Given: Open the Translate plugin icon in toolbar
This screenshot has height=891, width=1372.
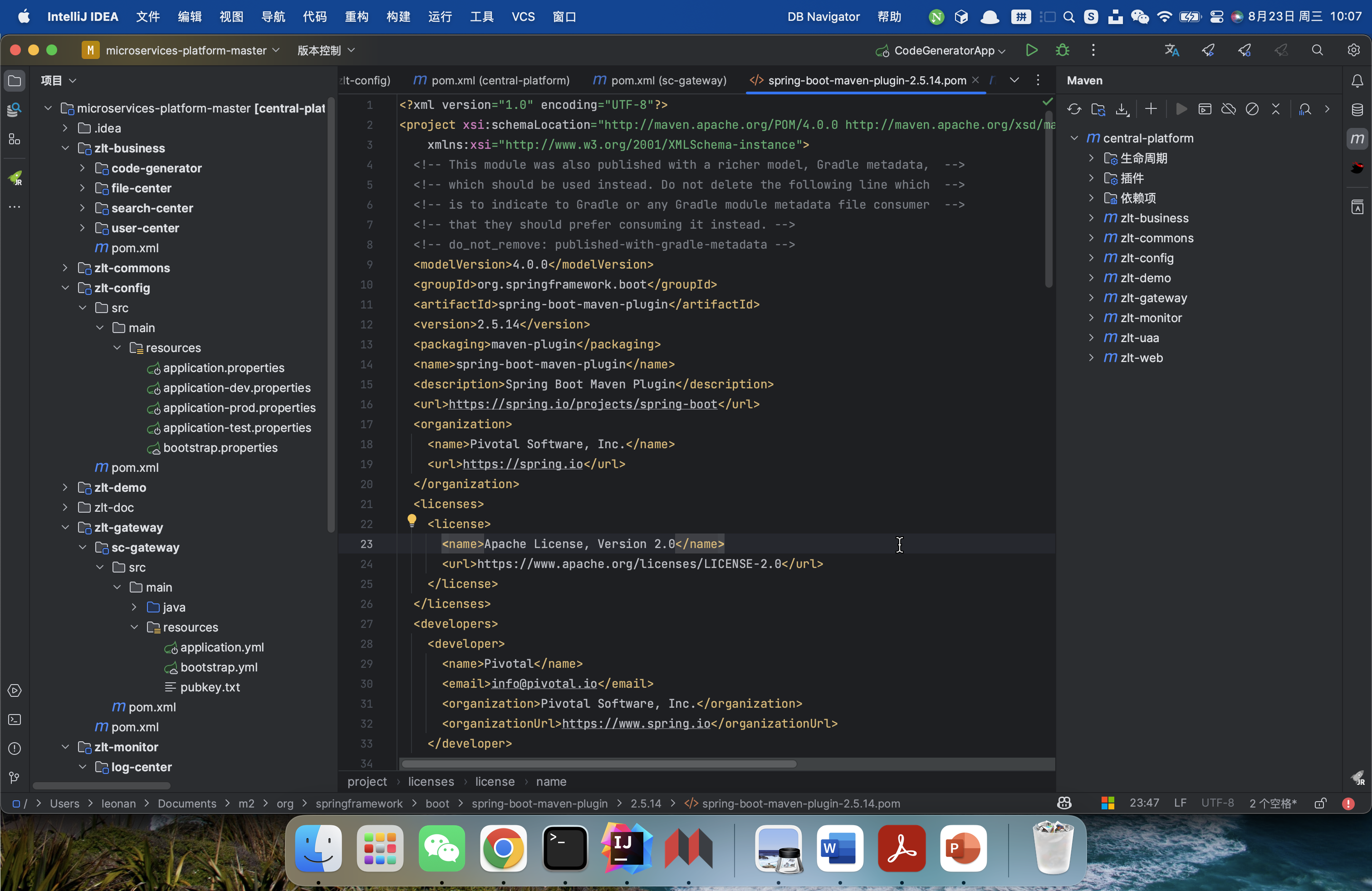Looking at the screenshot, I should [x=1171, y=50].
